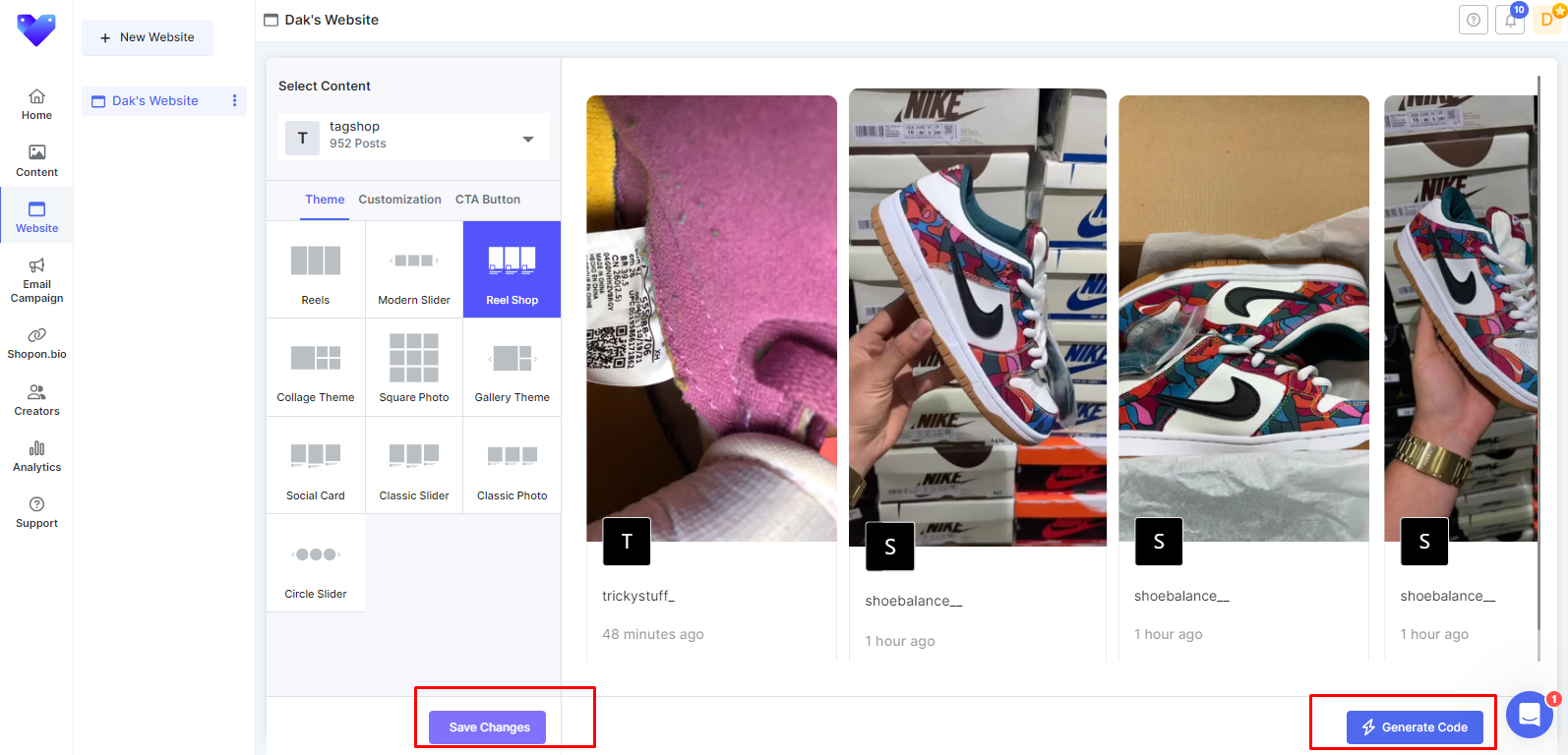The width and height of the screenshot is (1568, 755).
Task: Select the Classic Photo theme
Action: pyautogui.click(x=512, y=465)
